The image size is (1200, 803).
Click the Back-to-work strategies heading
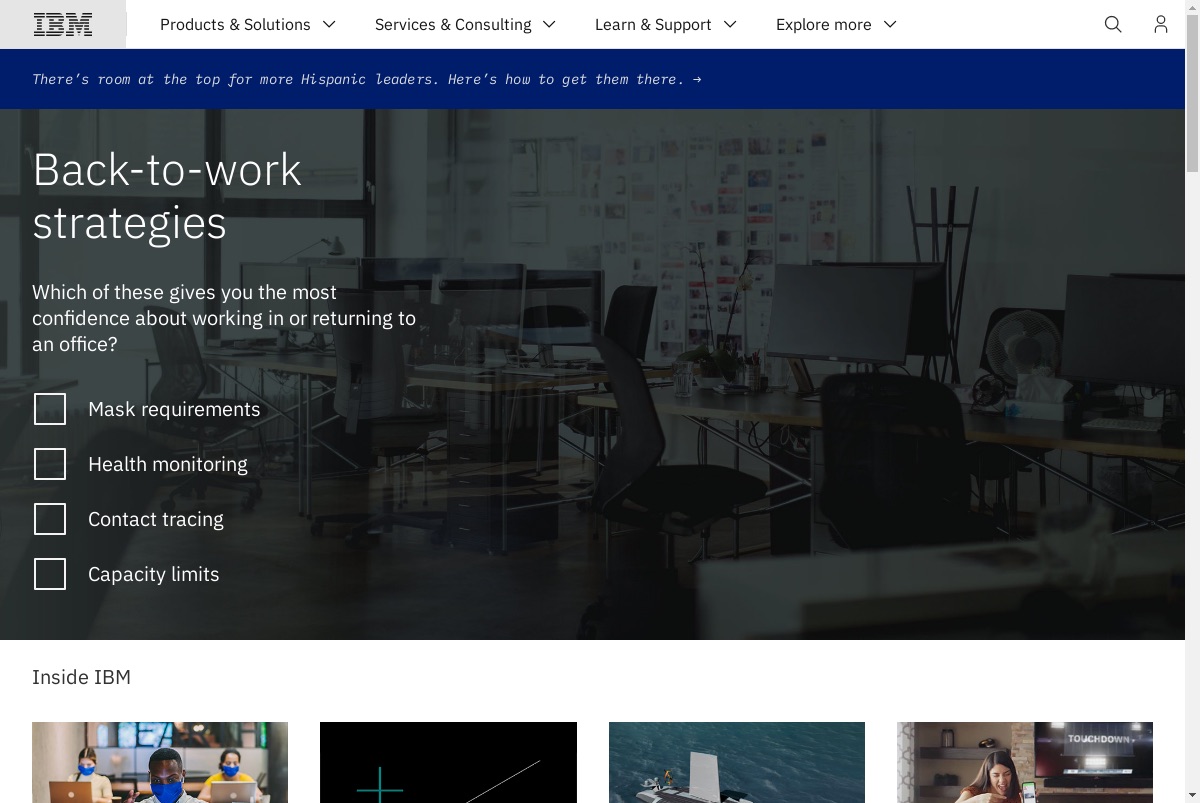coord(167,196)
